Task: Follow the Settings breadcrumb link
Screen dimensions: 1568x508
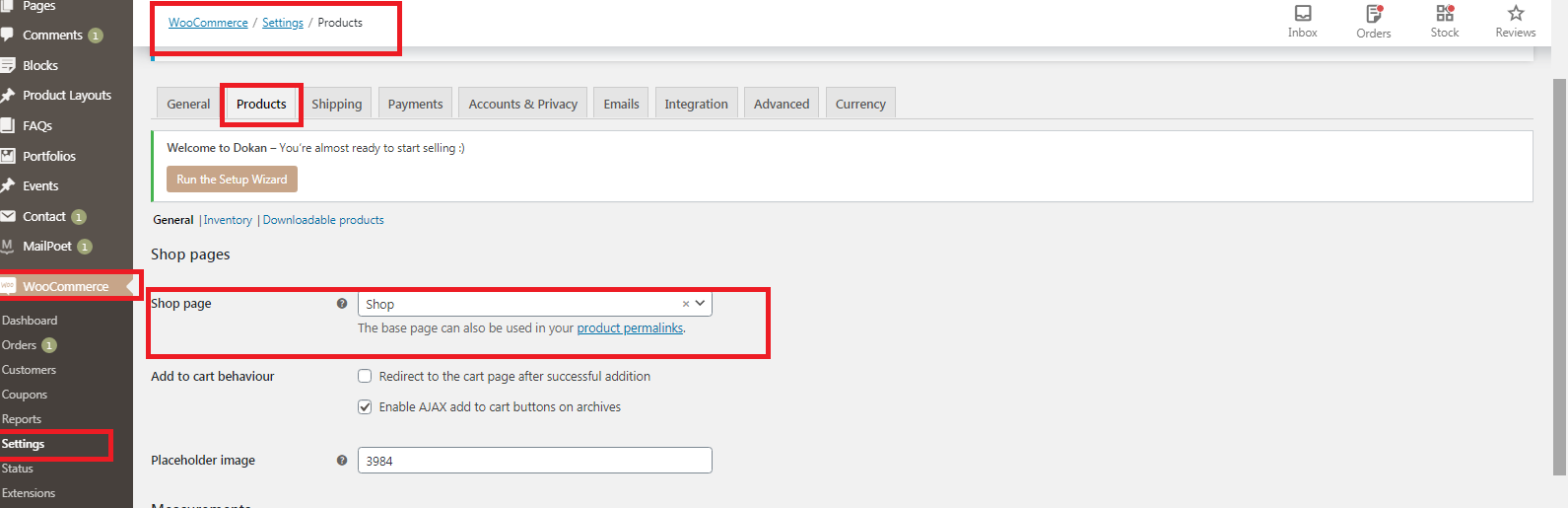Action: coord(283,23)
